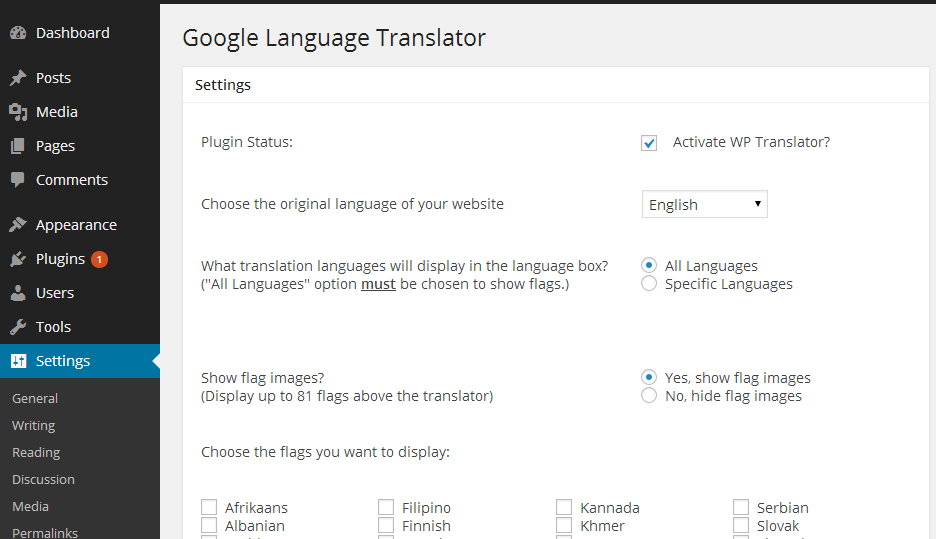Check the Kannada flag checkbox
The width and height of the screenshot is (936, 539).
tap(564, 507)
